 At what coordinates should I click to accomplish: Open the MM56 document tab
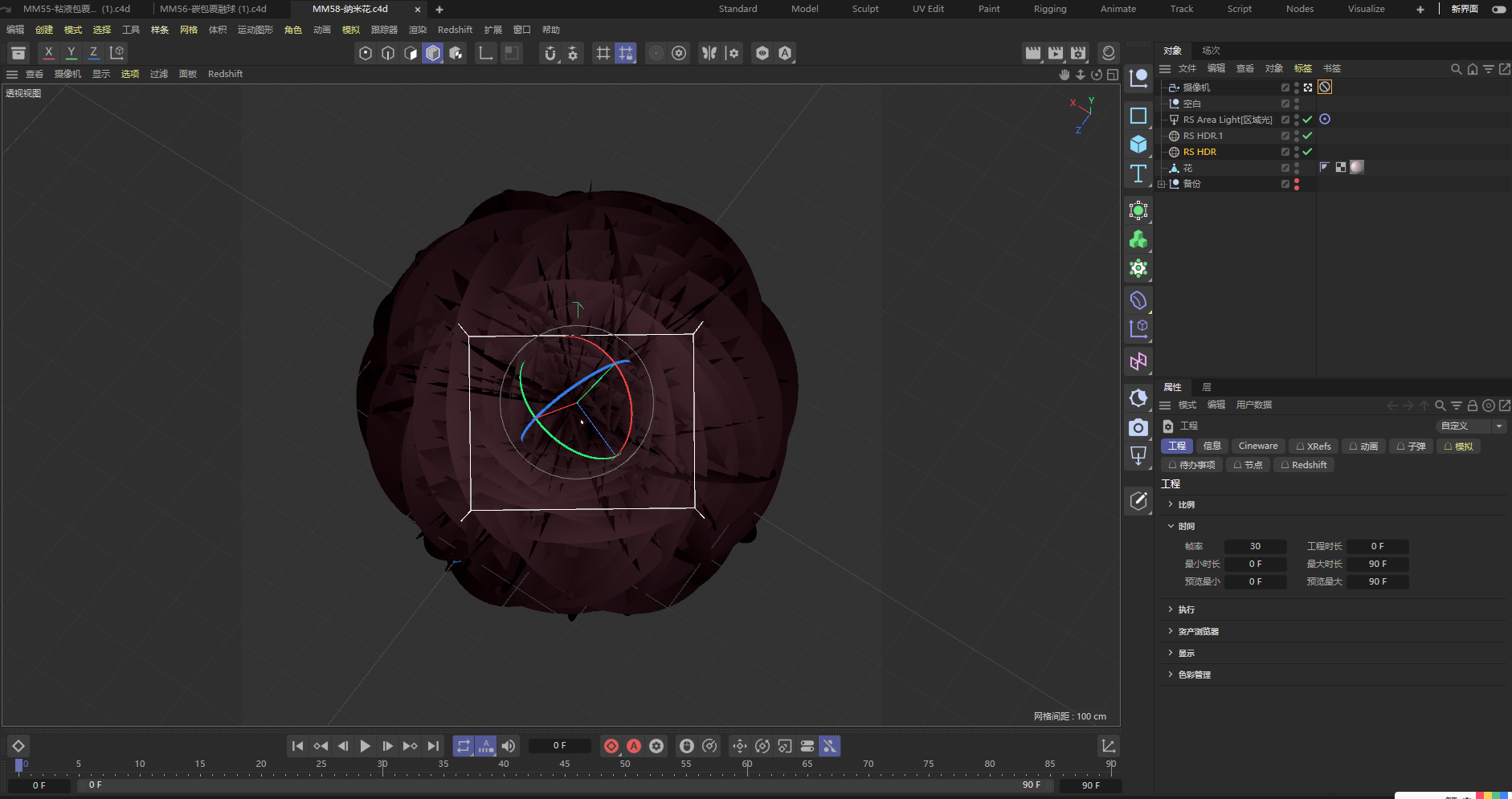pos(213,9)
